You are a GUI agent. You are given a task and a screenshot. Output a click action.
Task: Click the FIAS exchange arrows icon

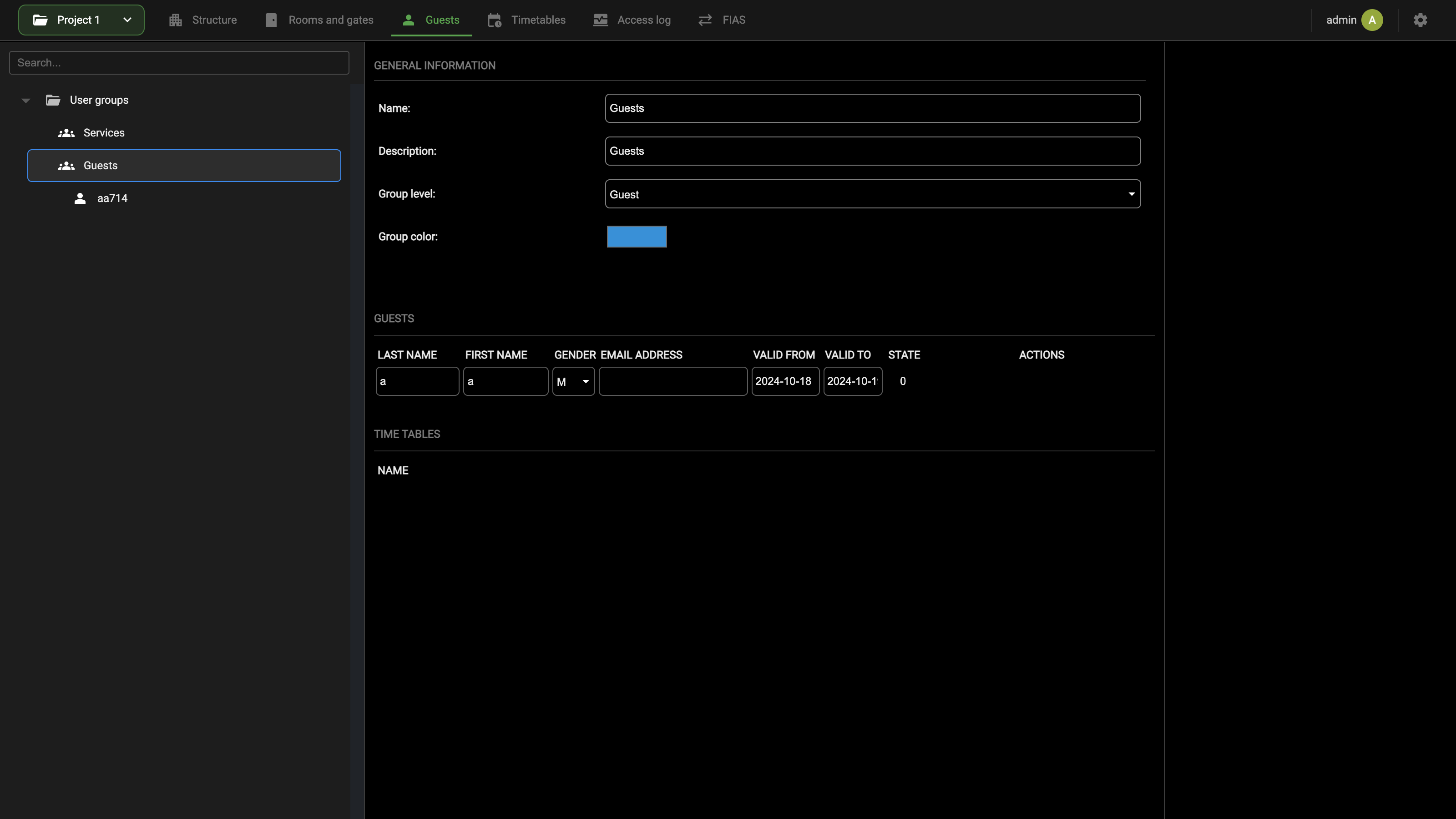(705, 20)
